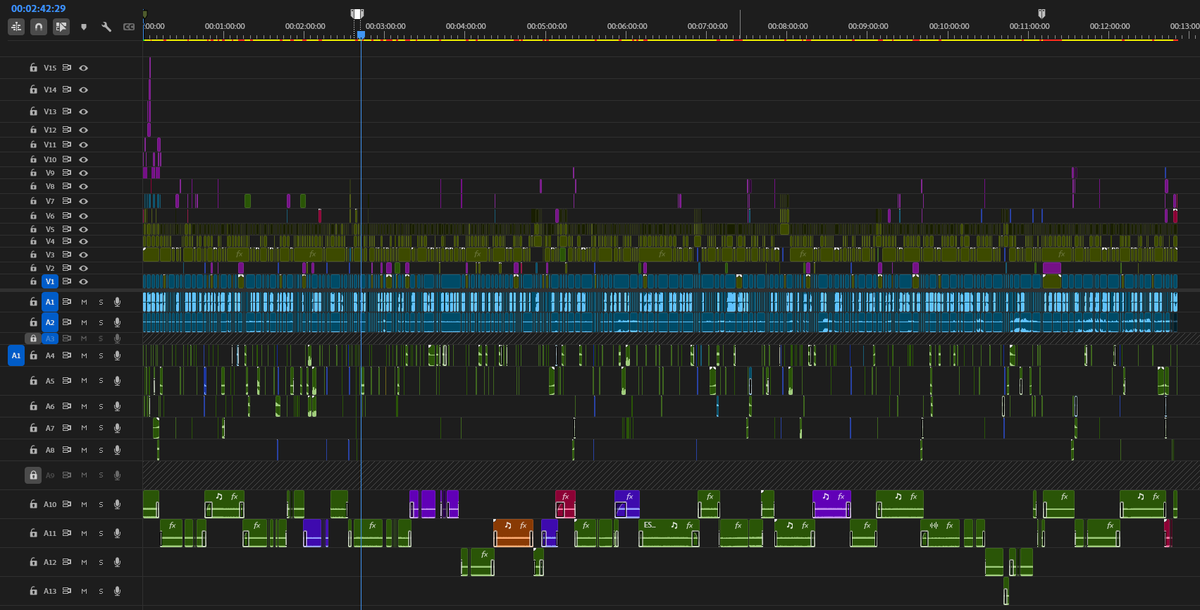
Task: Solo track A12 with S button
Action: (101, 562)
